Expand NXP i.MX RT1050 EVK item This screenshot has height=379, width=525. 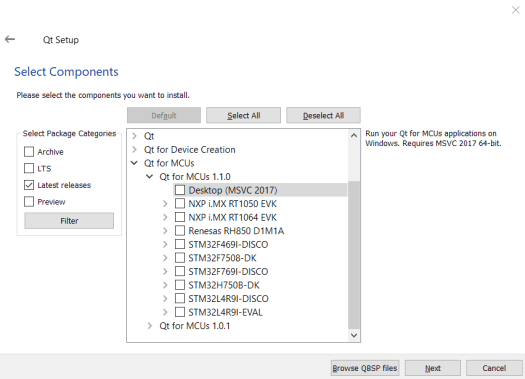click(x=165, y=204)
